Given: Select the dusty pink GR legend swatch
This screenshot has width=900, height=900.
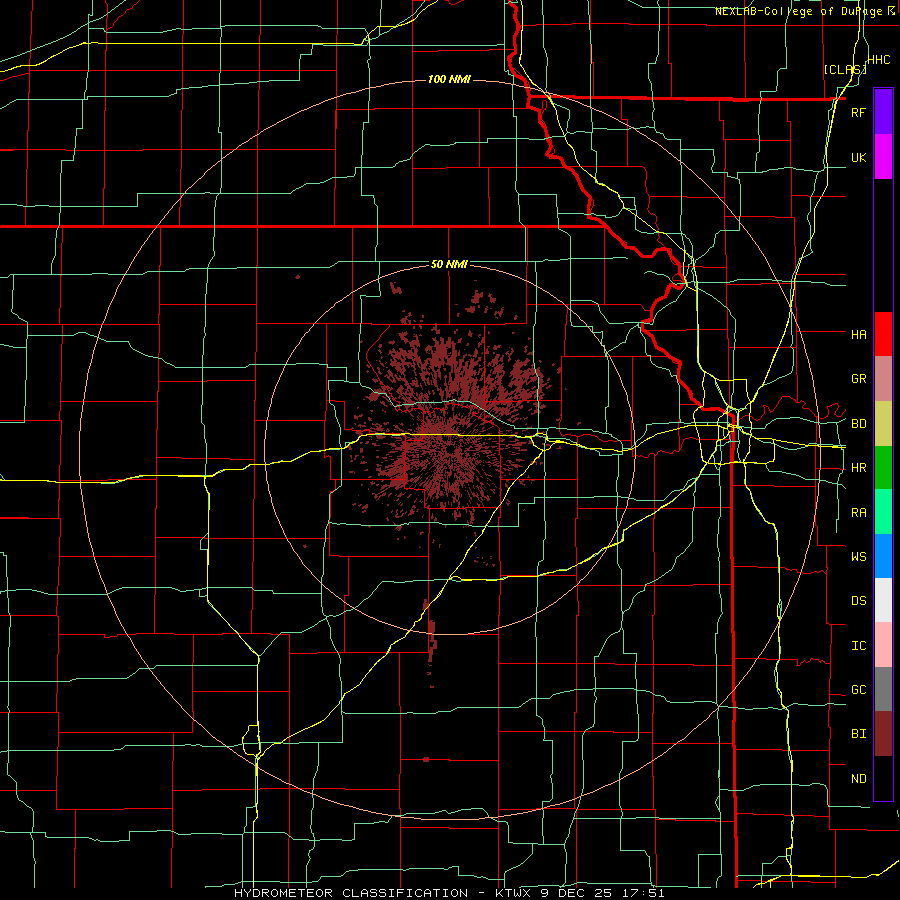Looking at the screenshot, I should pos(883,379).
